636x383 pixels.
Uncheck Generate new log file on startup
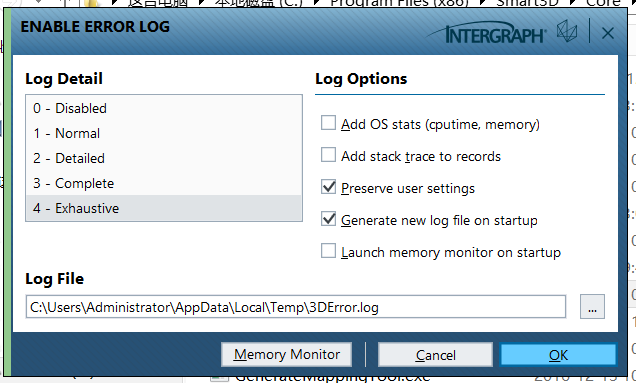click(x=328, y=219)
